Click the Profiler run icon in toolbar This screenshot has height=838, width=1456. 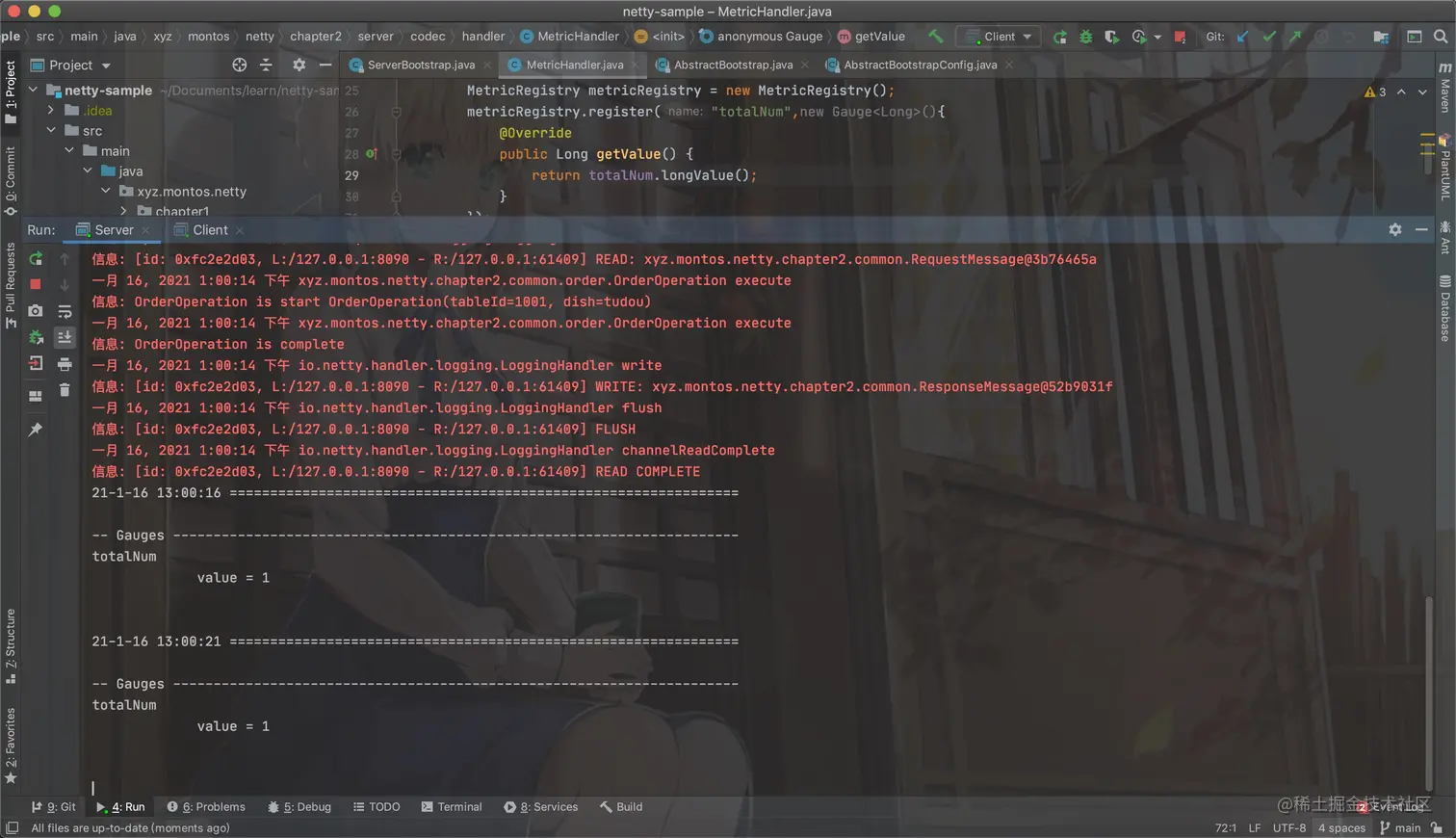tap(1139, 37)
